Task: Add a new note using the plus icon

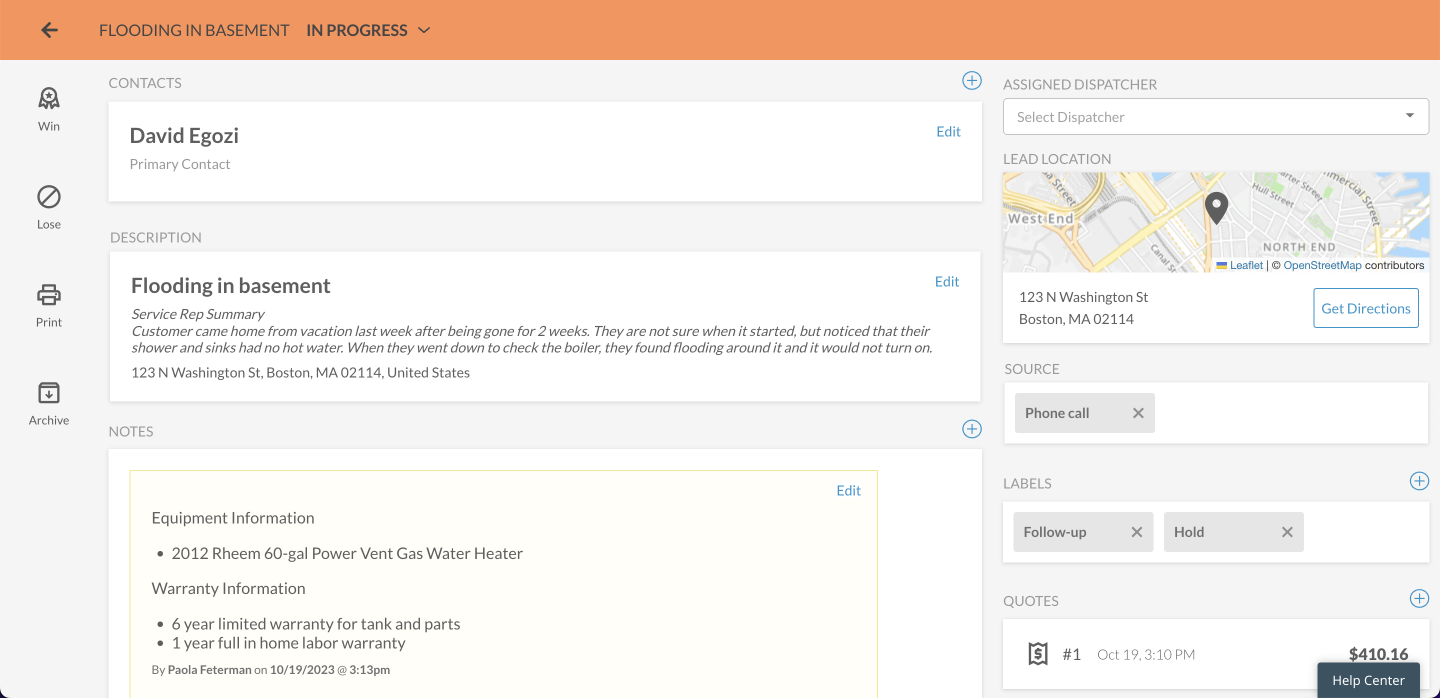Action: 971,429
